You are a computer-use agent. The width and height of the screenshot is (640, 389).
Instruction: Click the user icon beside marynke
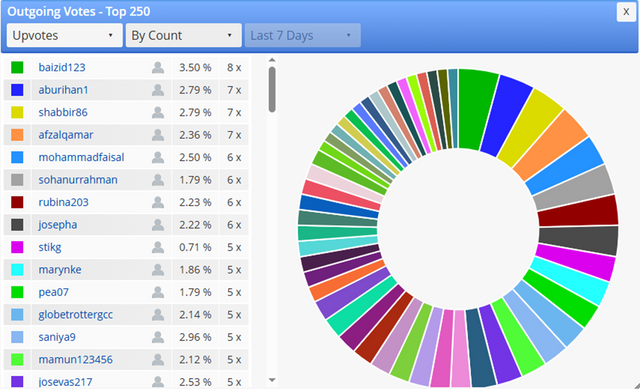pyautogui.click(x=158, y=269)
